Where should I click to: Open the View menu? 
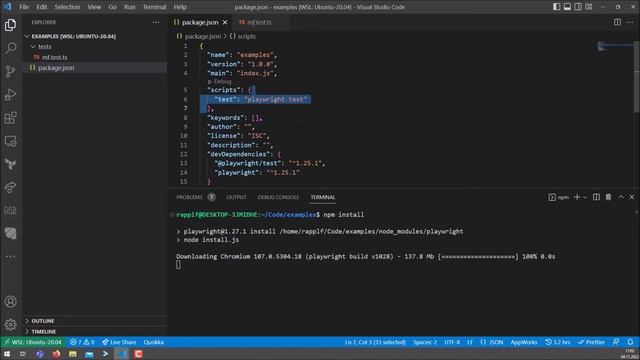pyautogui.click(x=94, y=7)
